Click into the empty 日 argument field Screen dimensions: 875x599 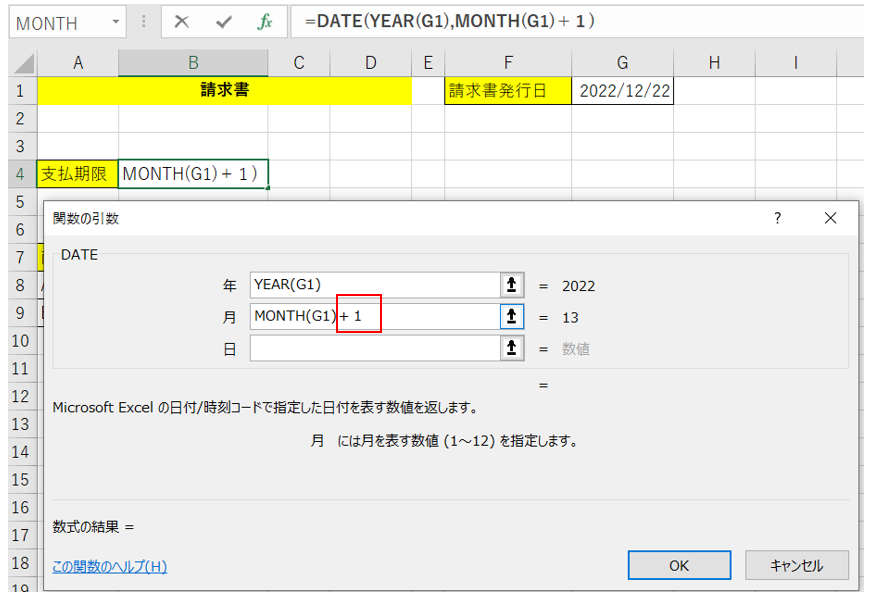click(x=374, y=348)
